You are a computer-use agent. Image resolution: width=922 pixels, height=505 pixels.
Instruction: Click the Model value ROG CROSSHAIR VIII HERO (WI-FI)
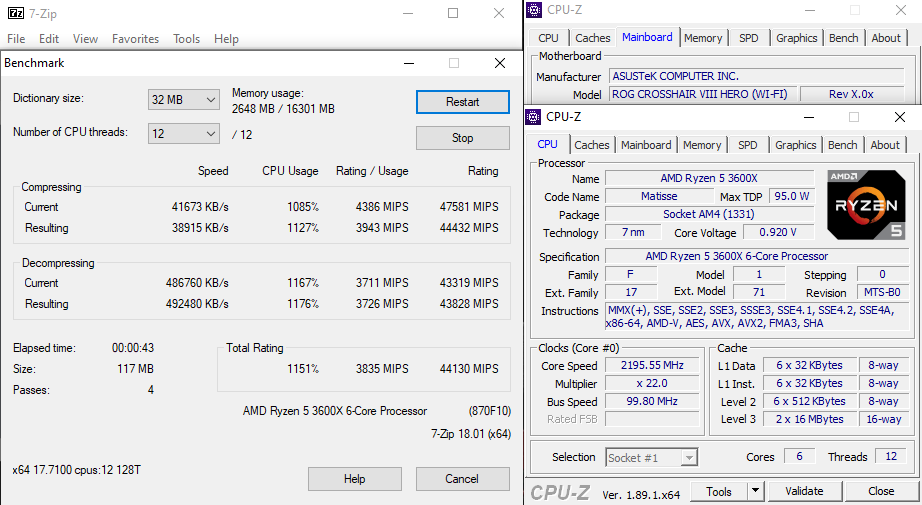click(703, 94)
